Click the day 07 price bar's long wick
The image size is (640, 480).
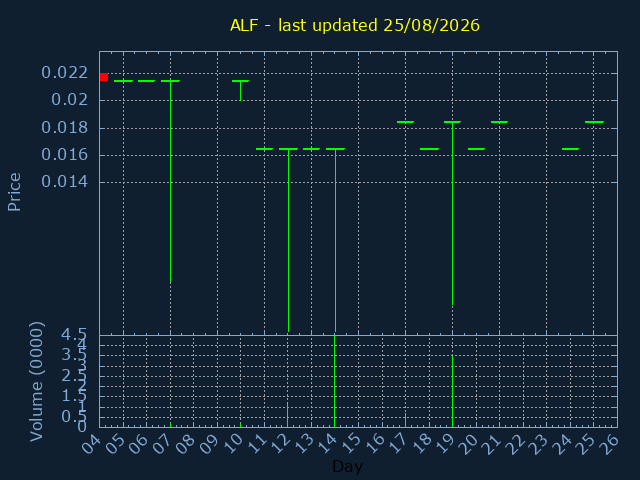(171, 182)
